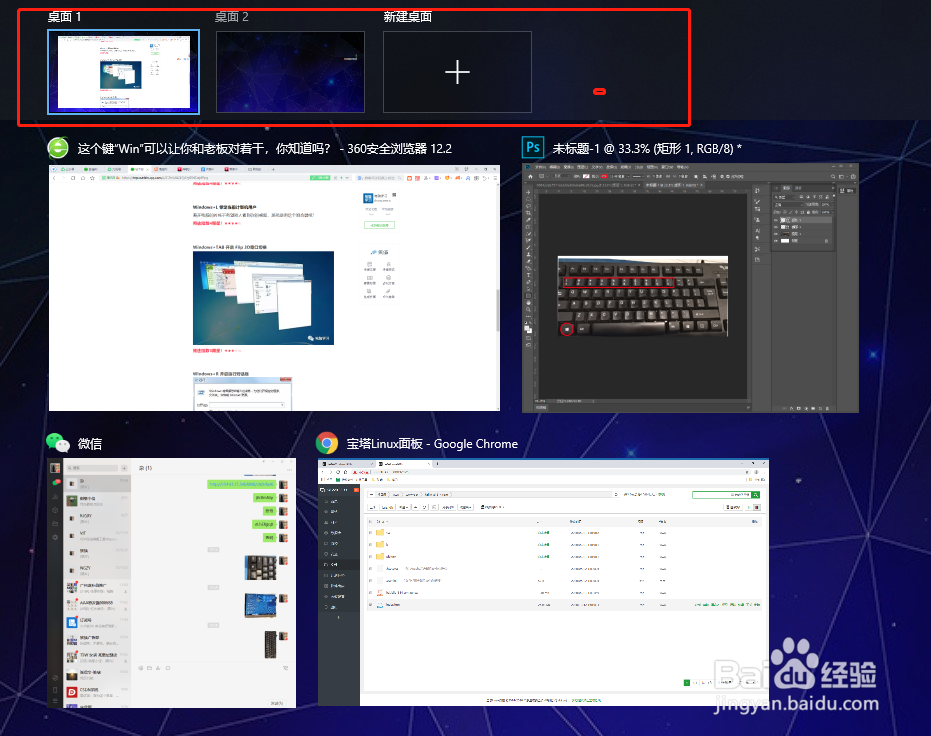Click the plus button under 新建桌面

(x=457, y=71)
